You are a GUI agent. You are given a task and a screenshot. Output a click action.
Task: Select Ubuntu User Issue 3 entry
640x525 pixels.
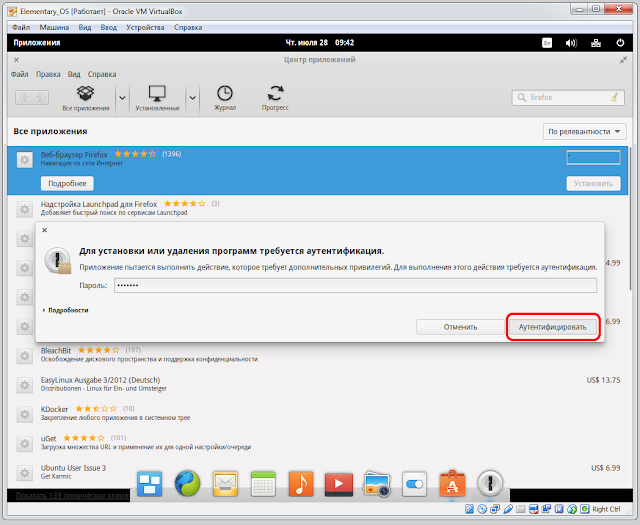pyautogui.click(x=318, y=472)
